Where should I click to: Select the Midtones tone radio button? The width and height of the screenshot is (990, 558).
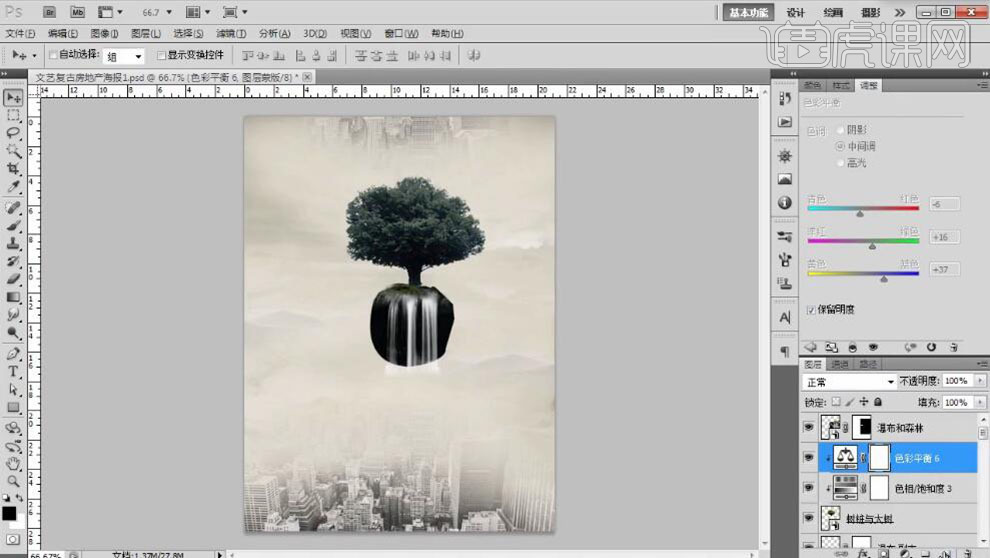(840, 146)
